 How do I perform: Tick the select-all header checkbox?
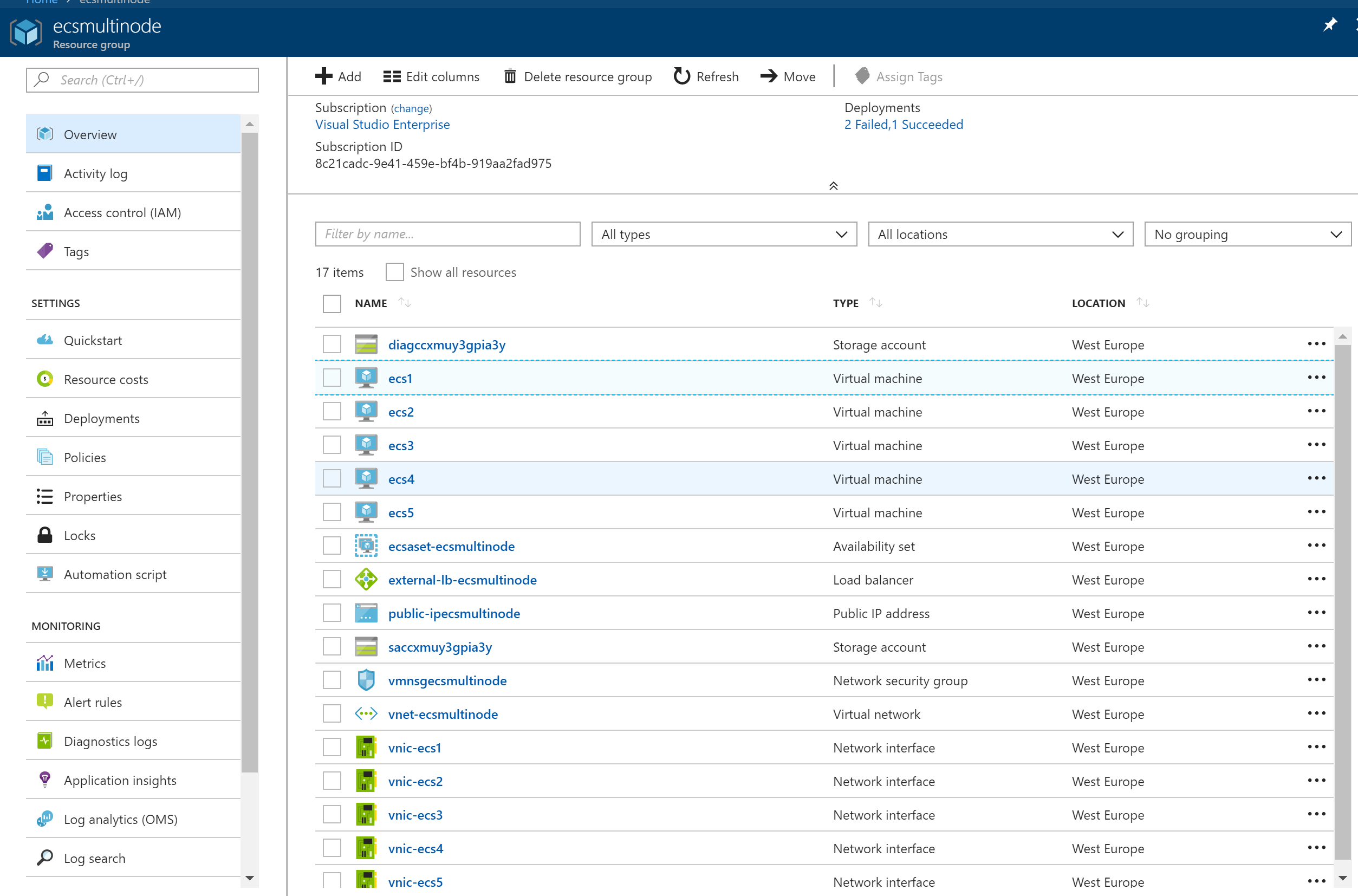point(332,303)
